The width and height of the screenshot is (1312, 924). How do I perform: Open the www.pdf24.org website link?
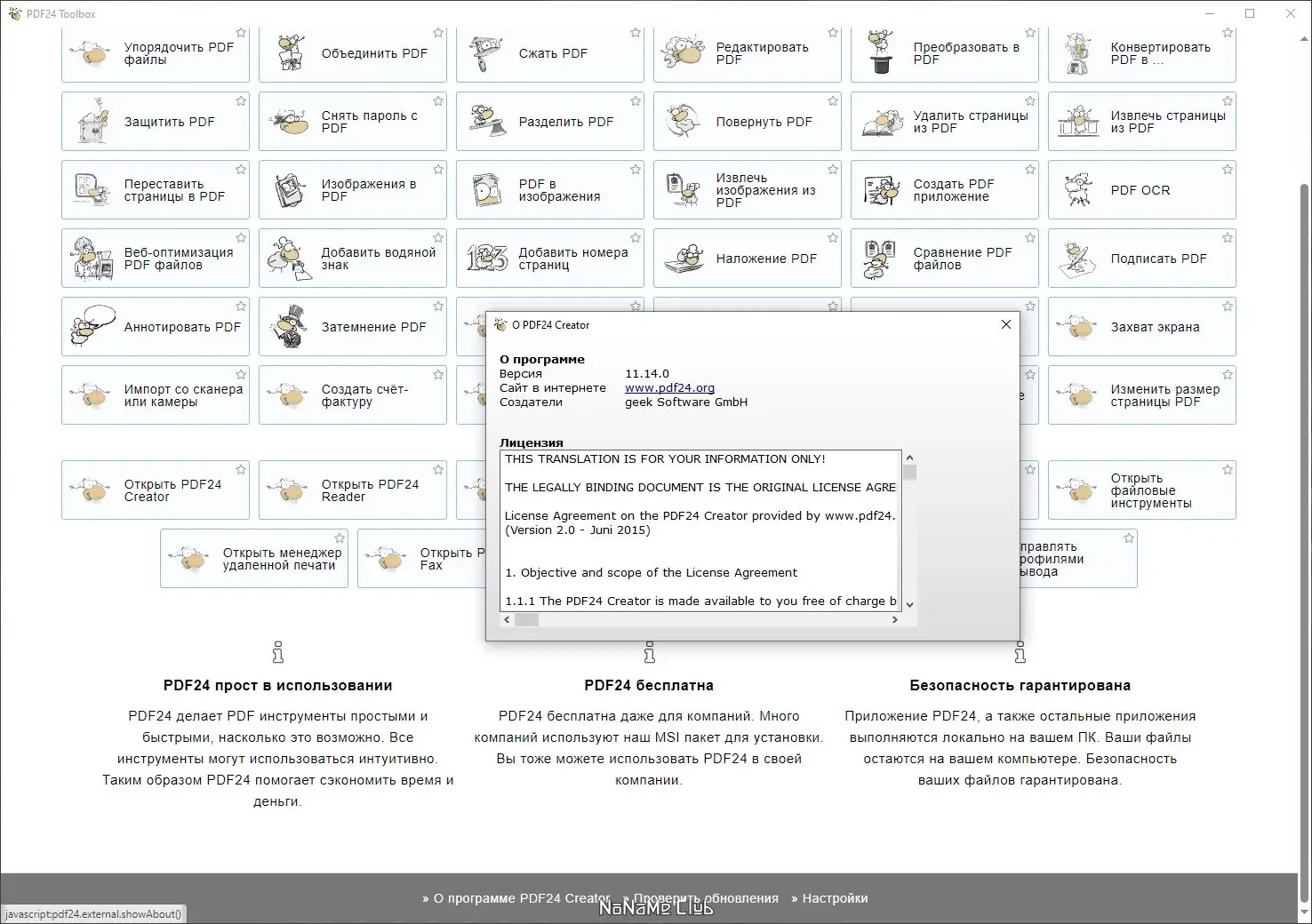[x=669, y=388]
